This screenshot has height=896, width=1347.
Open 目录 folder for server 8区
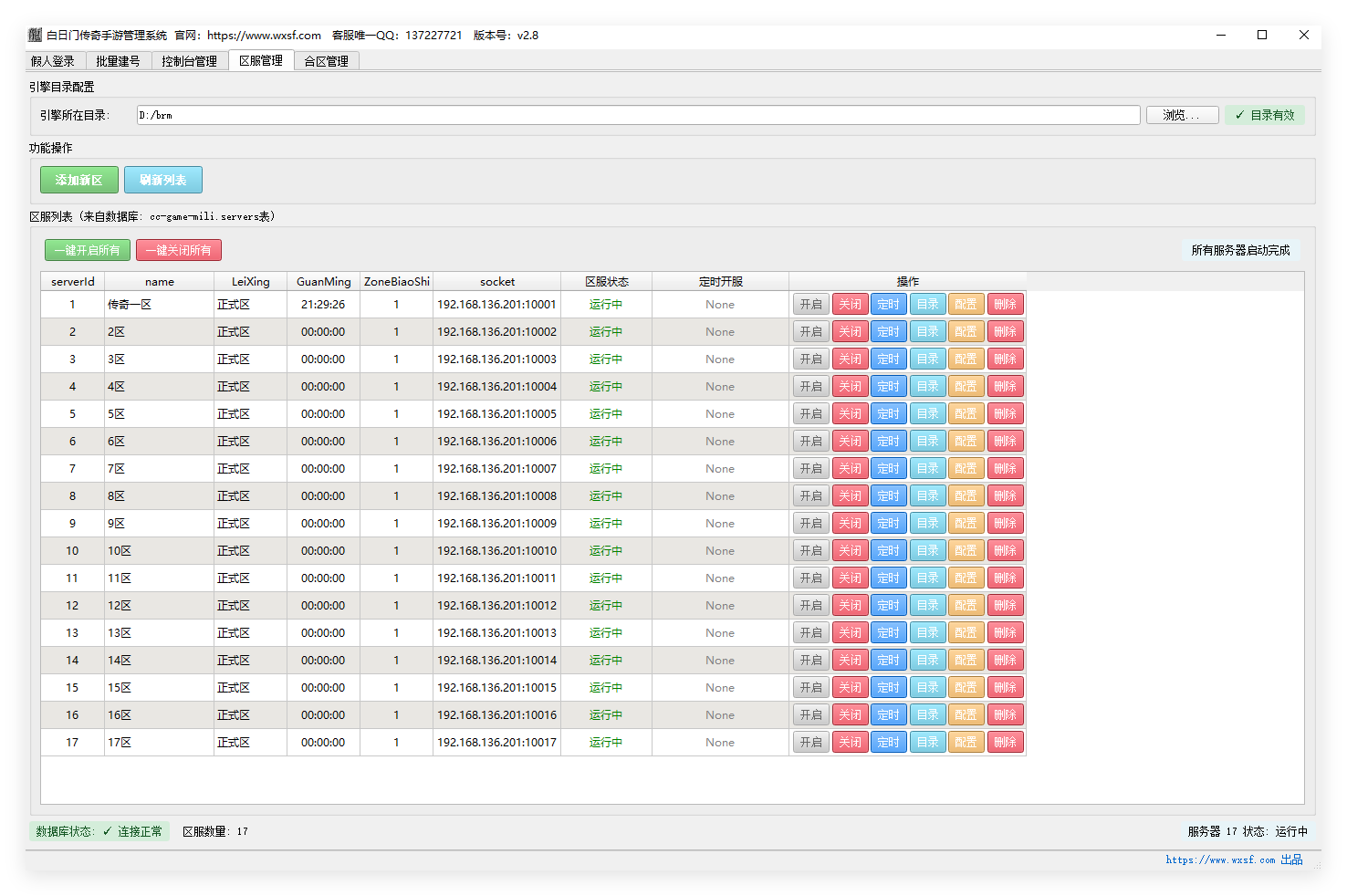coord(927,496)
